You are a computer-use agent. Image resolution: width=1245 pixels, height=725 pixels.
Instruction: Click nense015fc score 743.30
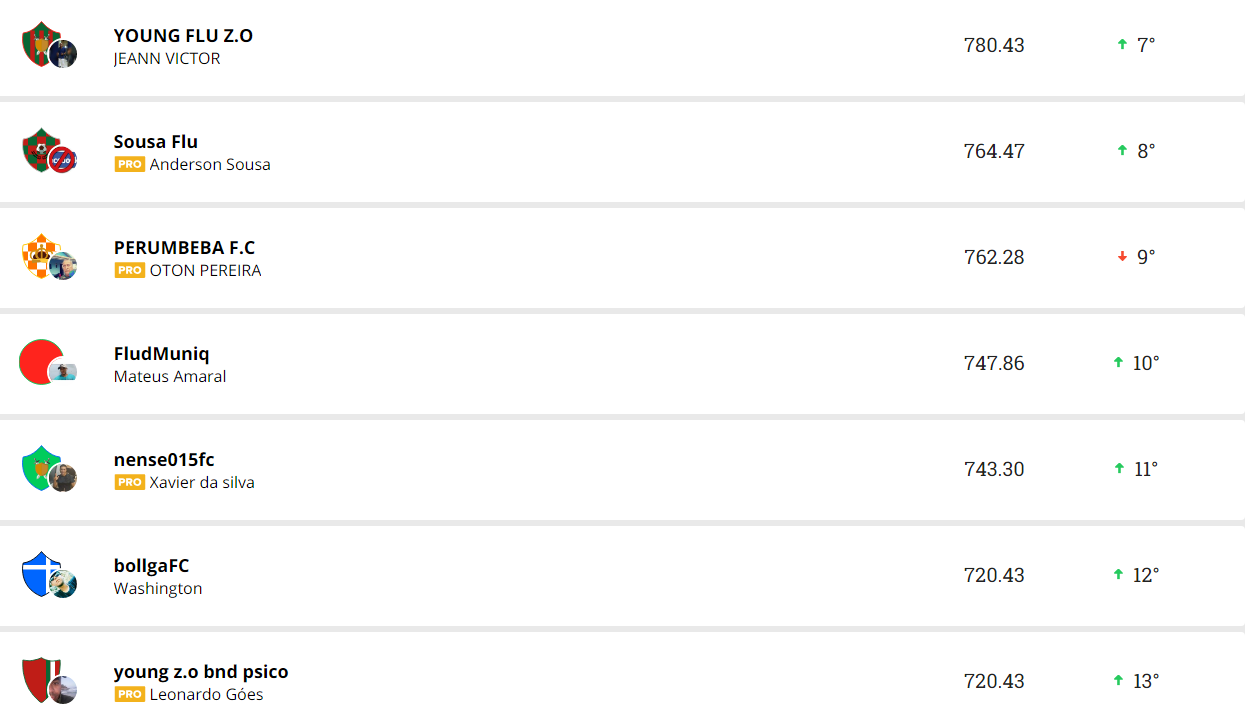coord(994,469)
